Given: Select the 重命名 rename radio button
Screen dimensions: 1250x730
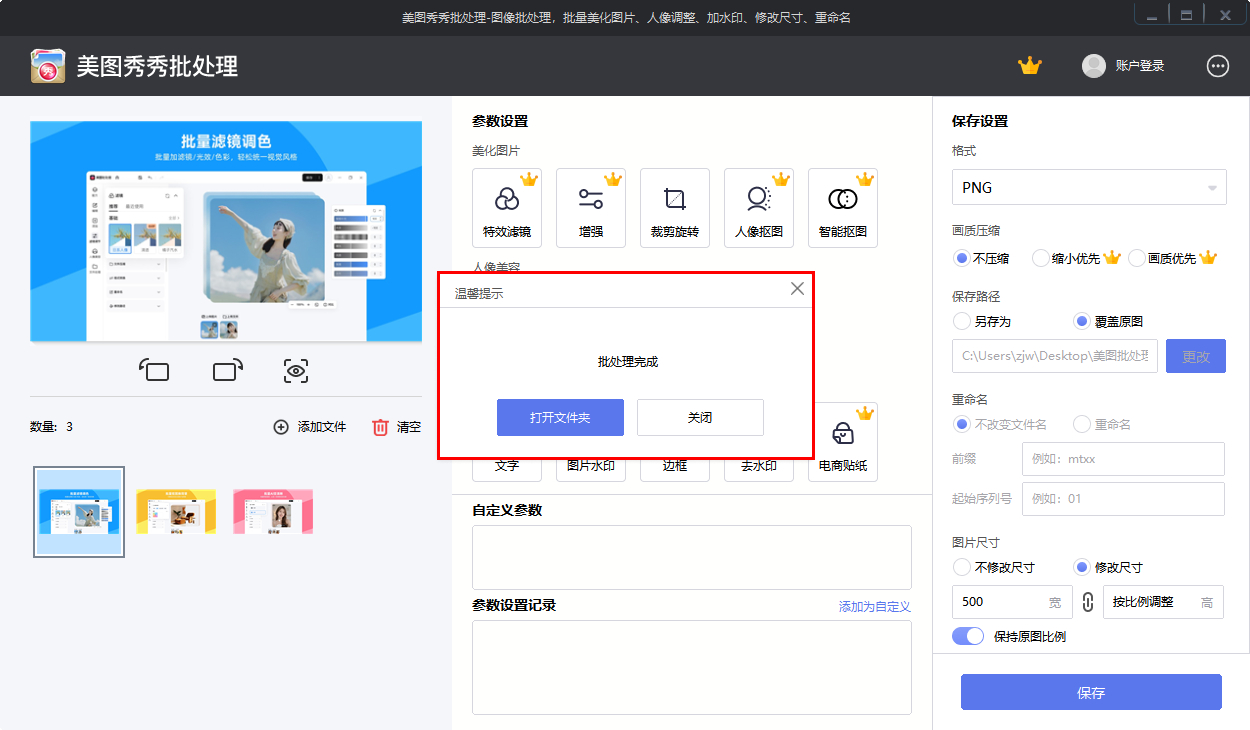Looking at the screenshot, I should pyautogui.click(x=1081, y=424).
